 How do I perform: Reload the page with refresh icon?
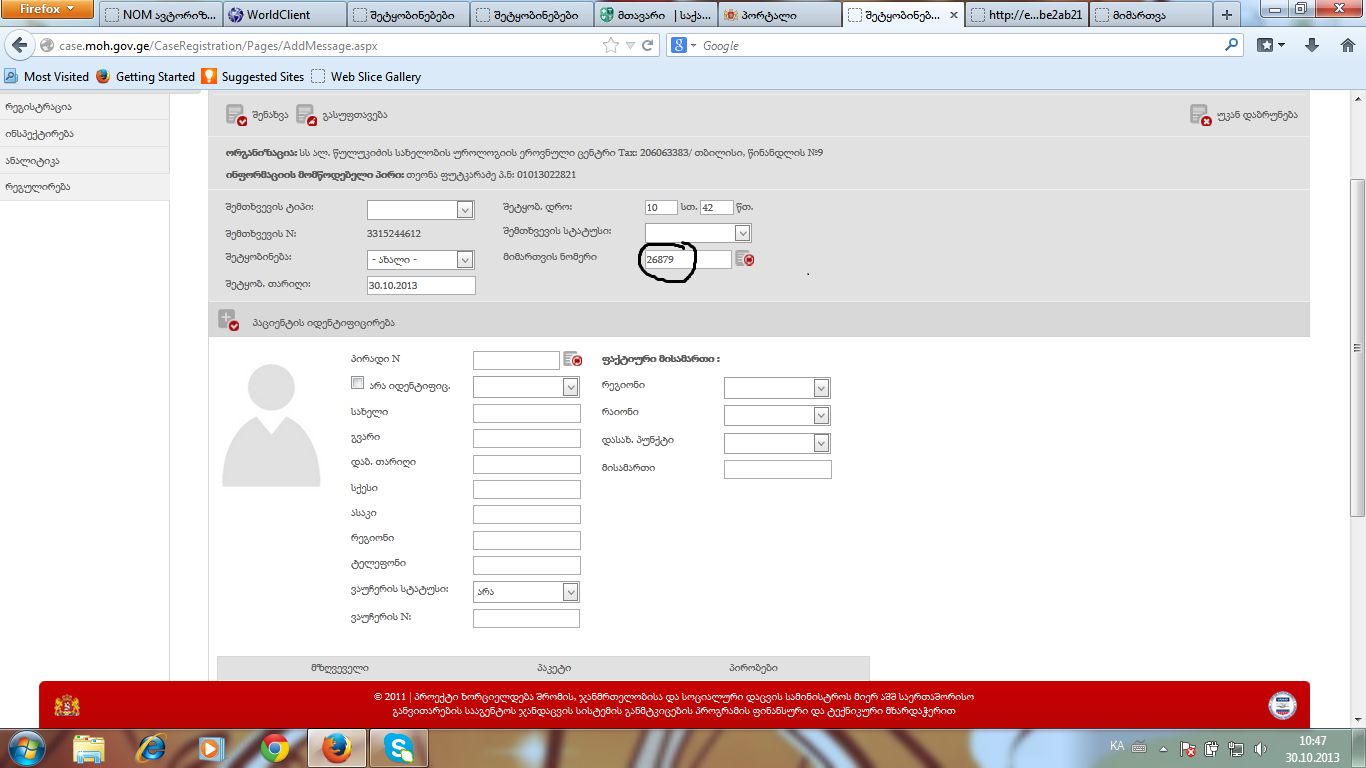click(x=648, y=45)
